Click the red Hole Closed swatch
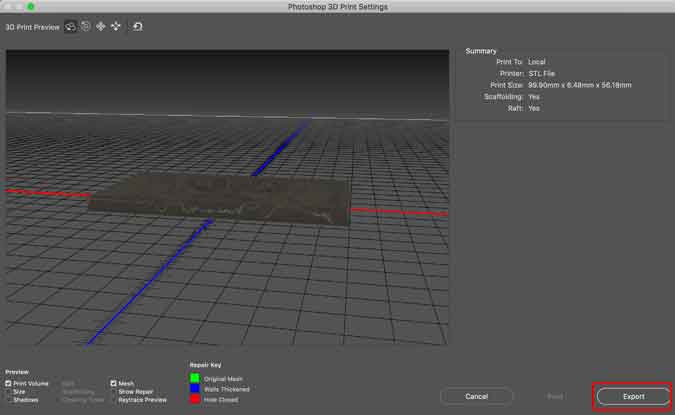The height and width of the screenshot is (415, 675). [194, 398]
